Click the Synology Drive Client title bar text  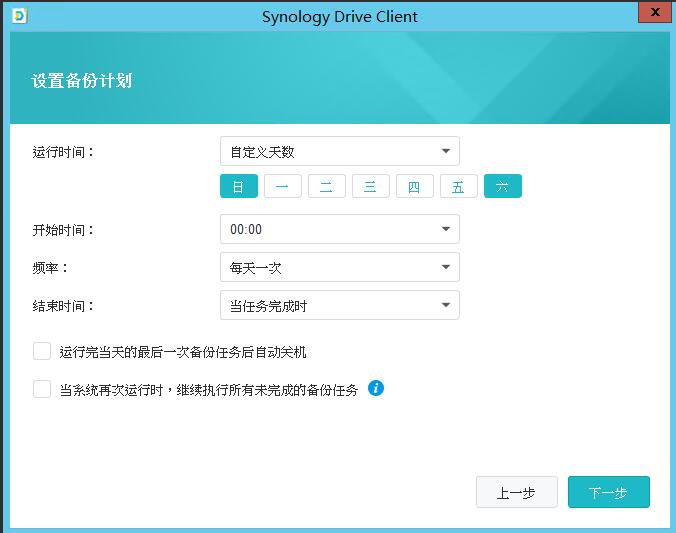339,16
